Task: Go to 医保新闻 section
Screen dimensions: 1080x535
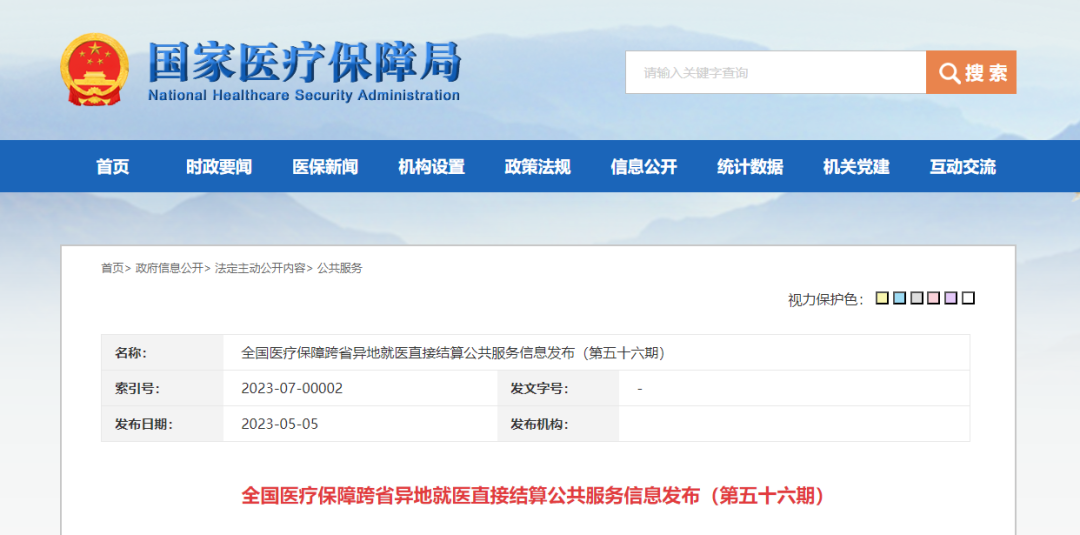Action: pos(325,167)
